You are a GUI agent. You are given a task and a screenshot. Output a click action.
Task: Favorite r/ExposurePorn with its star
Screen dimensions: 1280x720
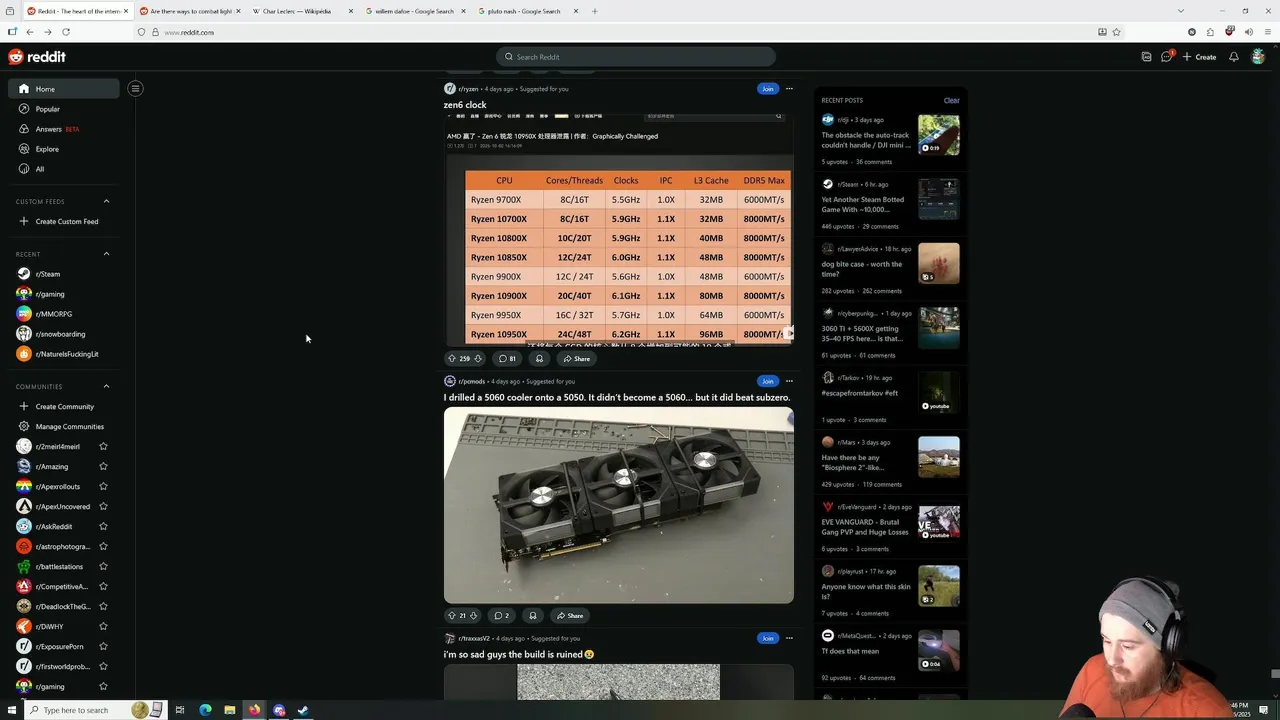click(103, 646)
